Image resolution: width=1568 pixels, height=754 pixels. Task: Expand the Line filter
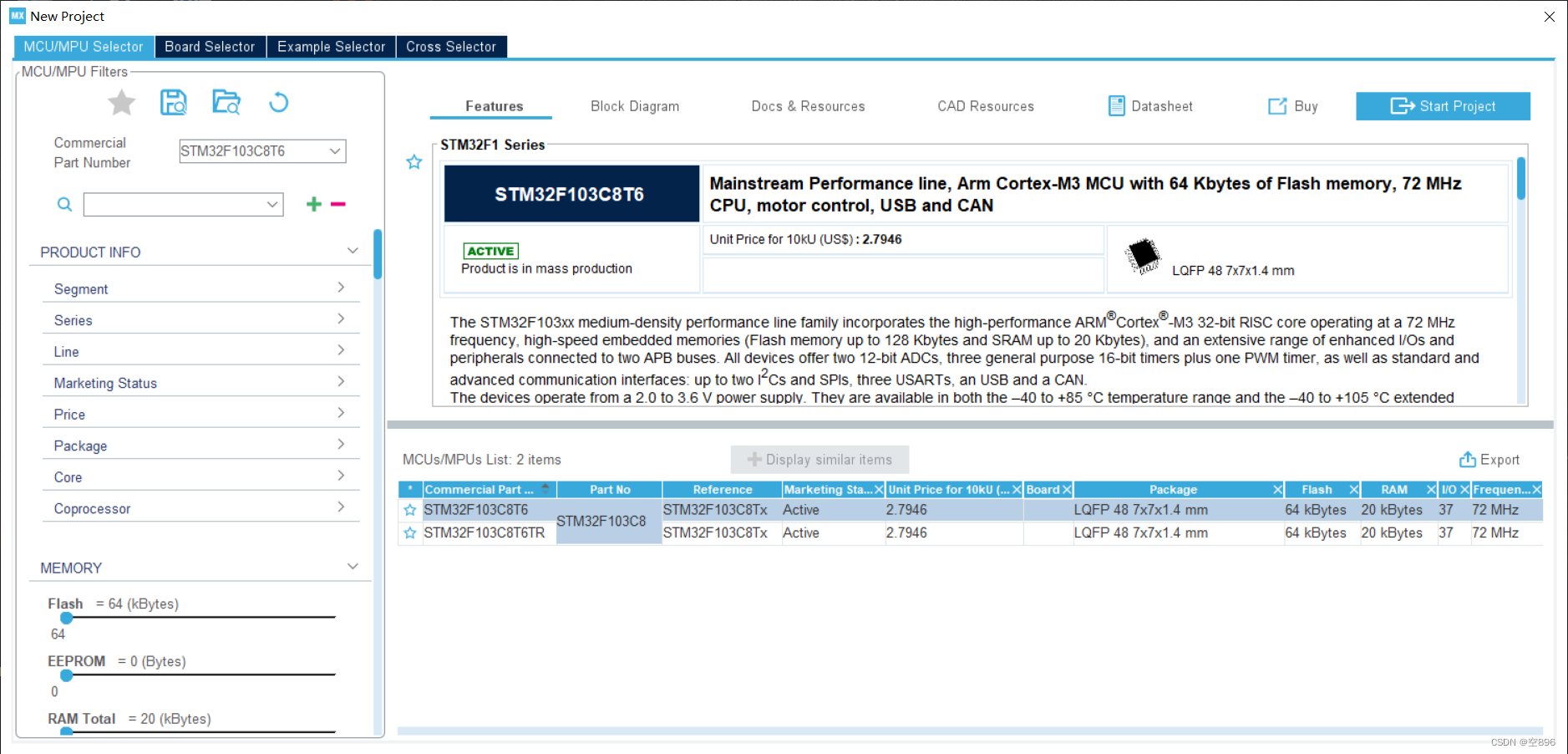(x=341, y=350)
